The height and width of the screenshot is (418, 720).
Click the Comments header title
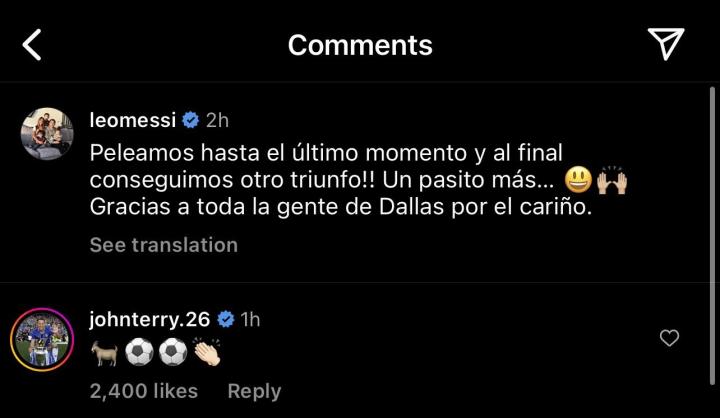(x=360, y=45)
